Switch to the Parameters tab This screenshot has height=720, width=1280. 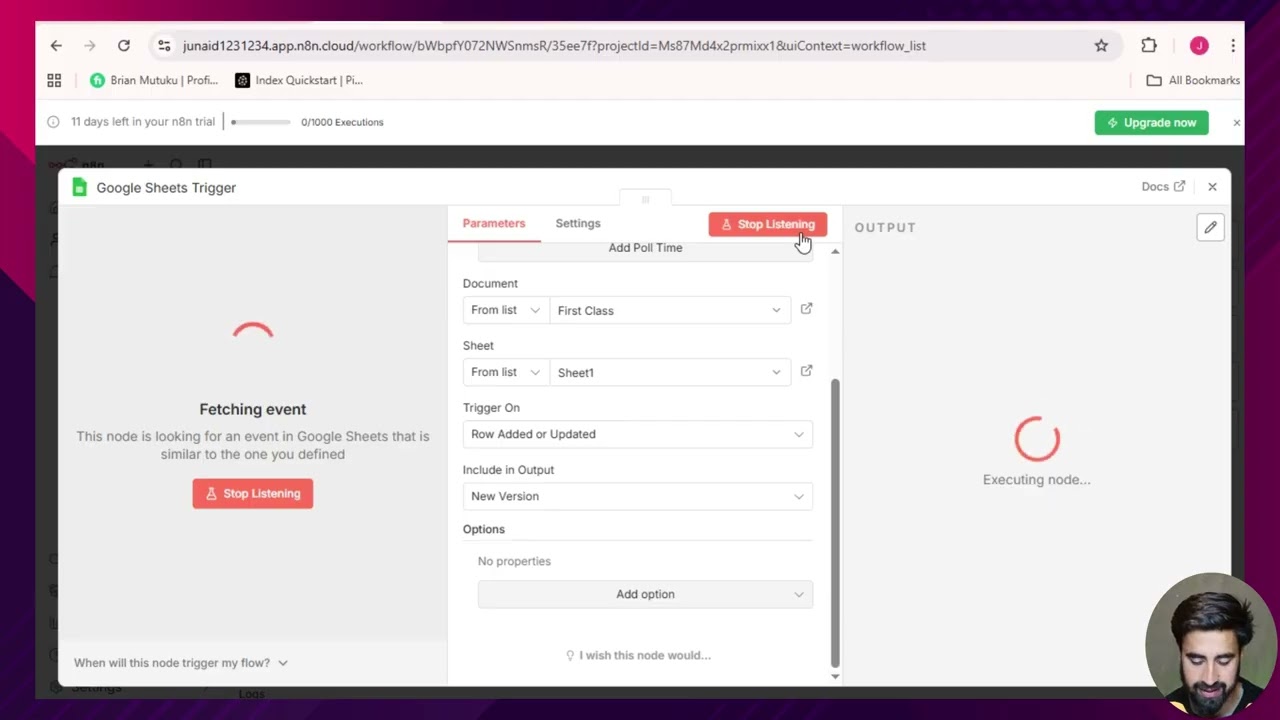pos(493,223)
